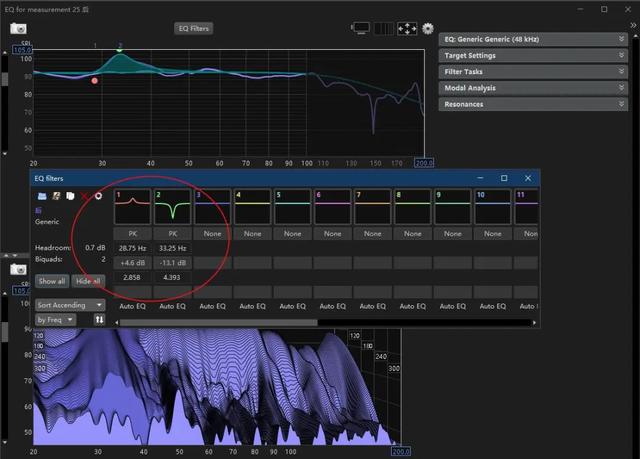The height and width of the screenshot is (459, 640).
Task: Expand Modal Analysis section
Action: point(533,88)
